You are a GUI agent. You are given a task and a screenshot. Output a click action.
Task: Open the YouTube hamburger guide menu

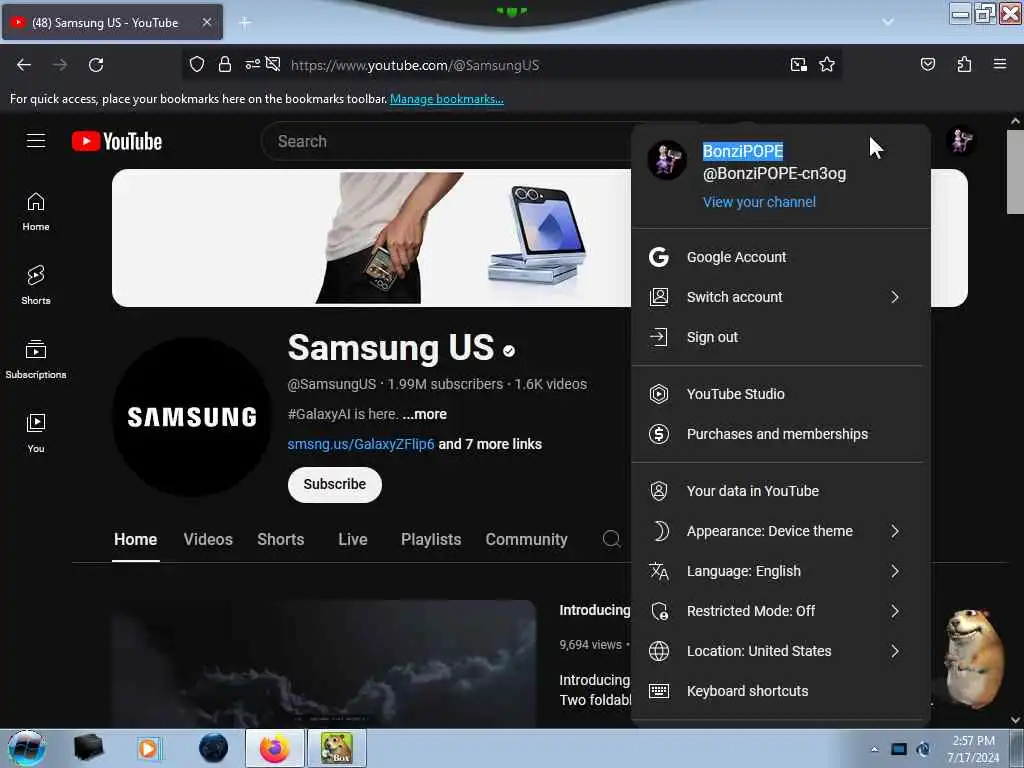[36, 141]
